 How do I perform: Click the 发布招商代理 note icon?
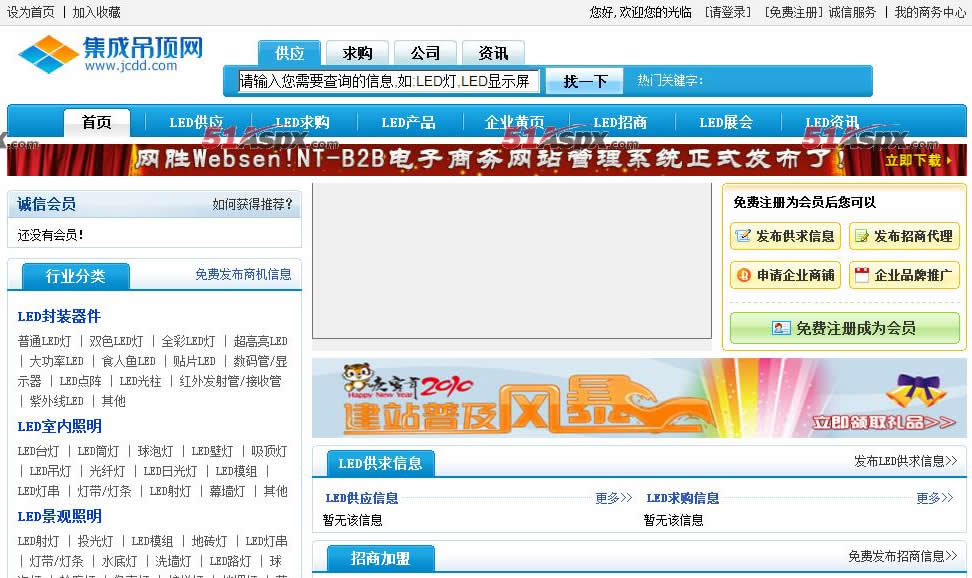click(862, 236)
